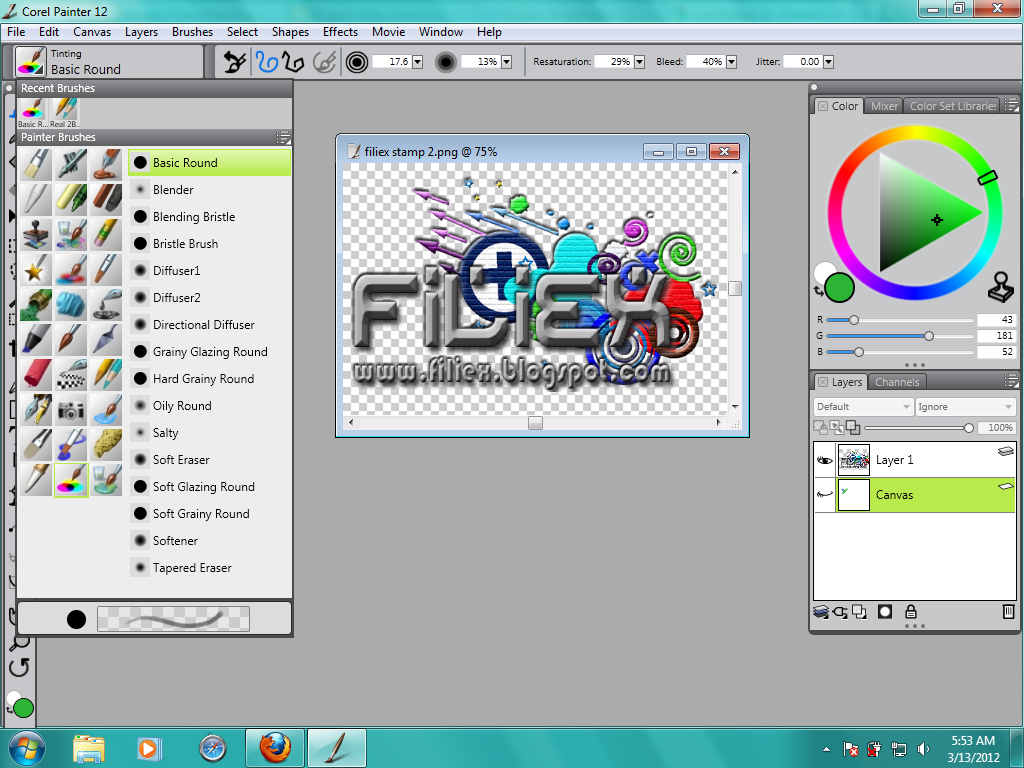Open the Brushes menu
Screen dimensions: 1024x768
[192, 32]
